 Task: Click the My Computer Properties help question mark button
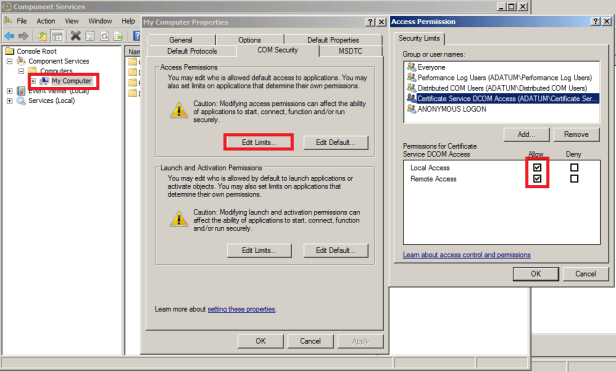(370, 22)
